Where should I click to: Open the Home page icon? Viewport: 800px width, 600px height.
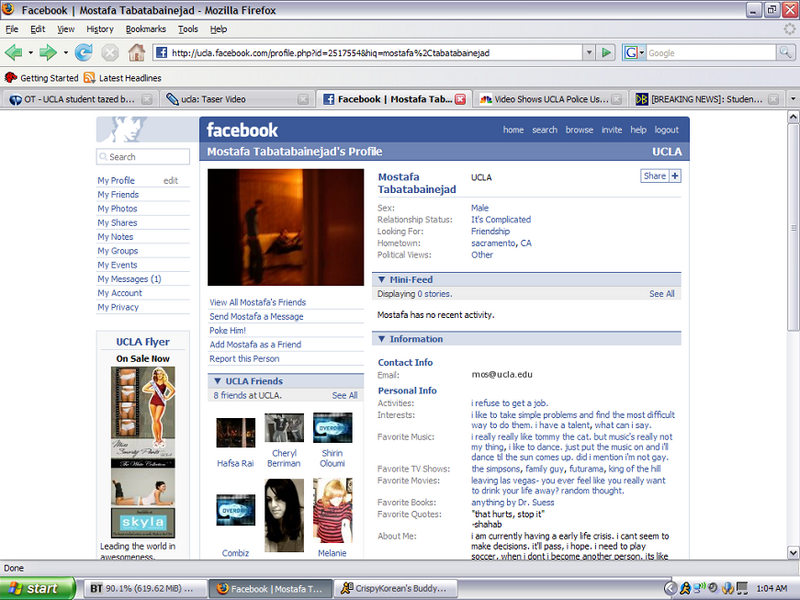click(136, 52)
